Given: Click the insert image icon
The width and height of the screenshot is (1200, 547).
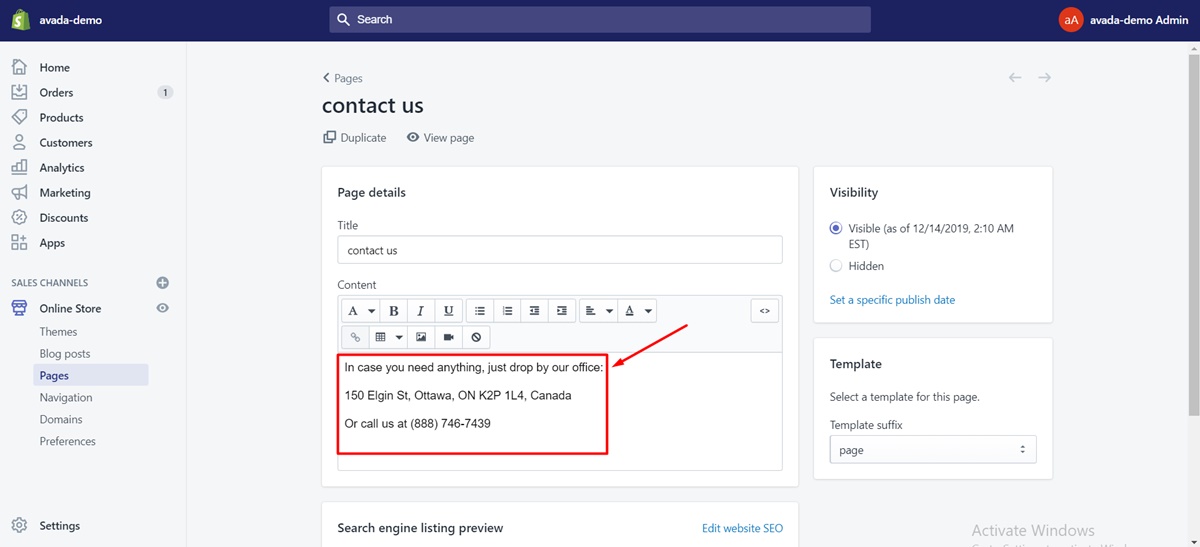Looking at the screenshot, I should tap(421, 337).
